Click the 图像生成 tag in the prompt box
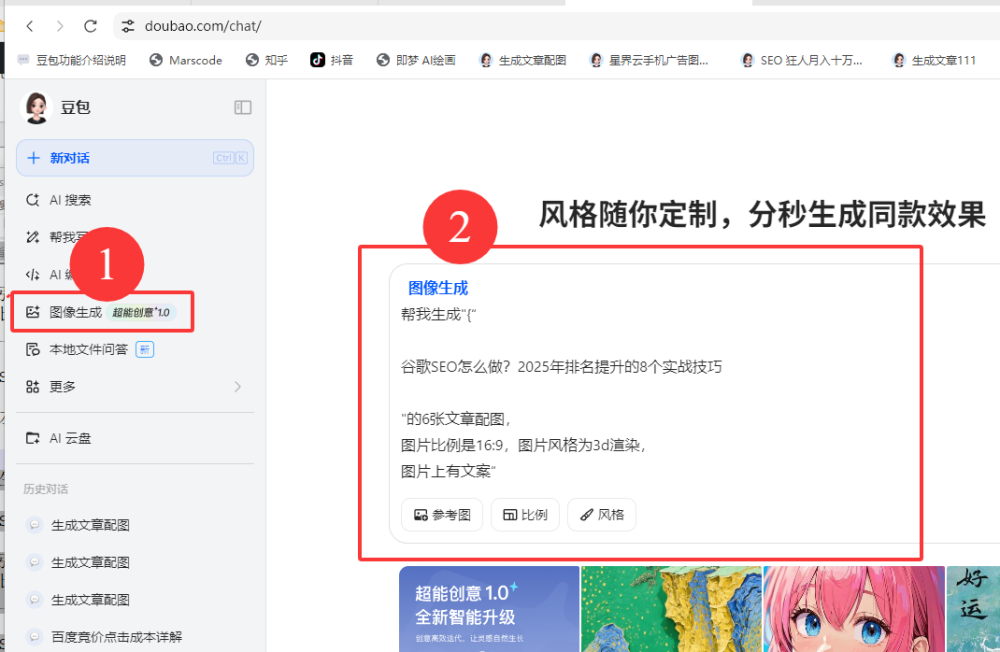1000x652 pixels. click(x=438, y=288)
